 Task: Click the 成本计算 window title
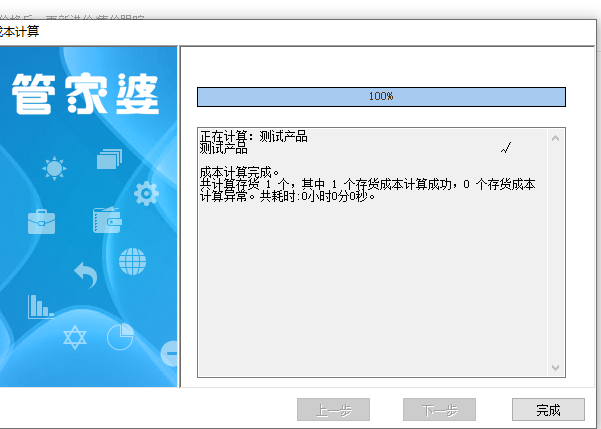[x=19, y=31]
